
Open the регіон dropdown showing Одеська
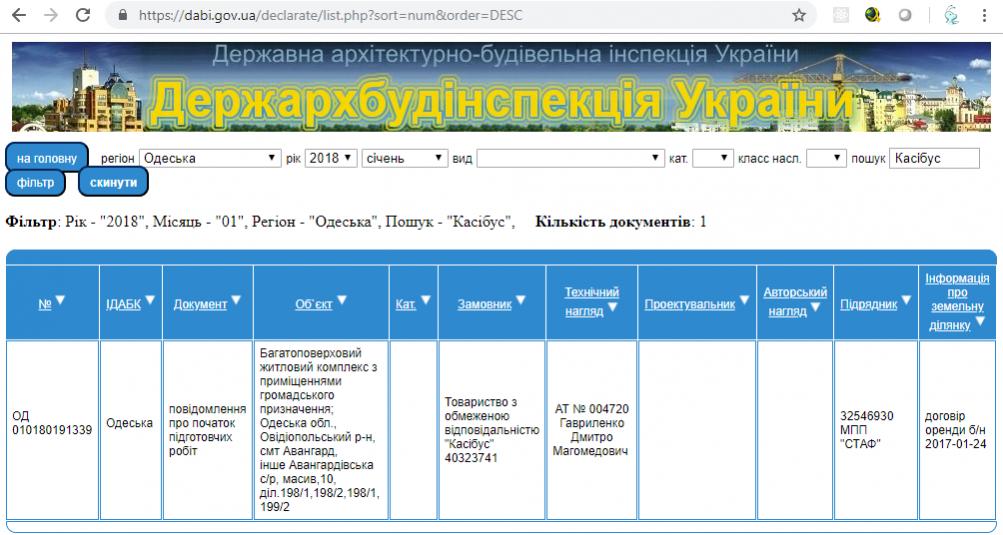[210, 158]
